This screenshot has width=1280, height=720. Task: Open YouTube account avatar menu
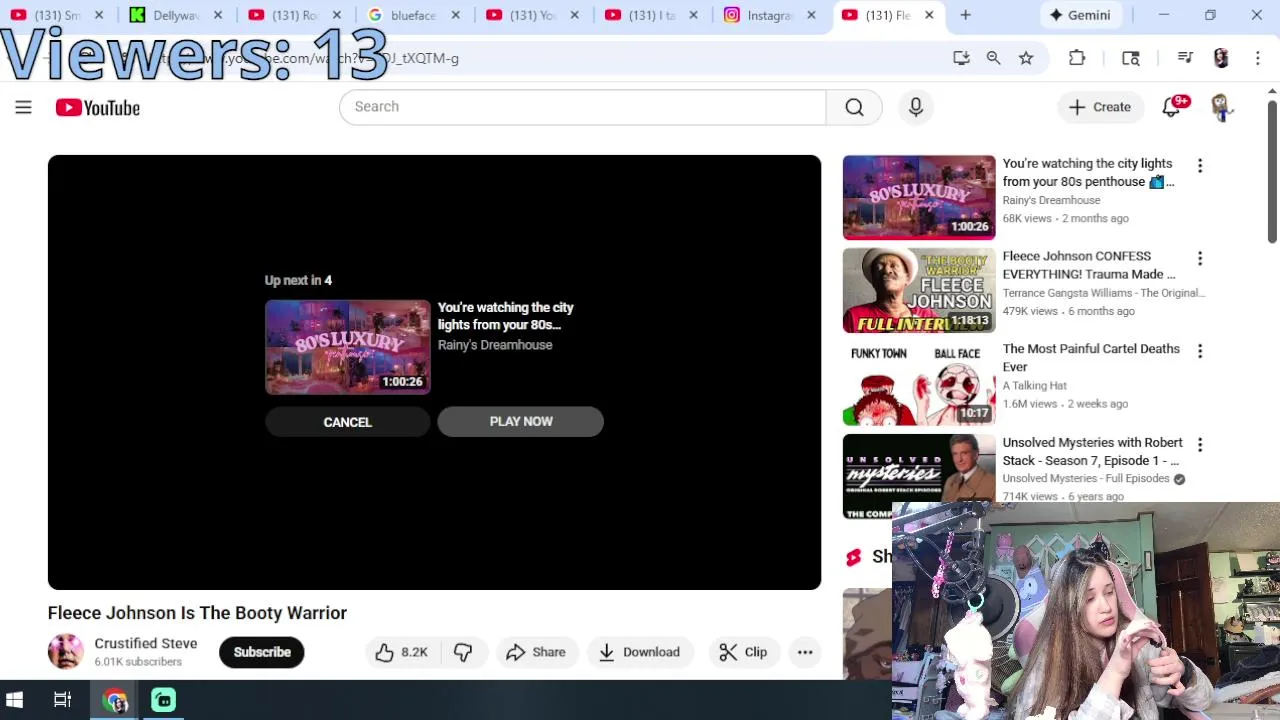click(1221, 107)
